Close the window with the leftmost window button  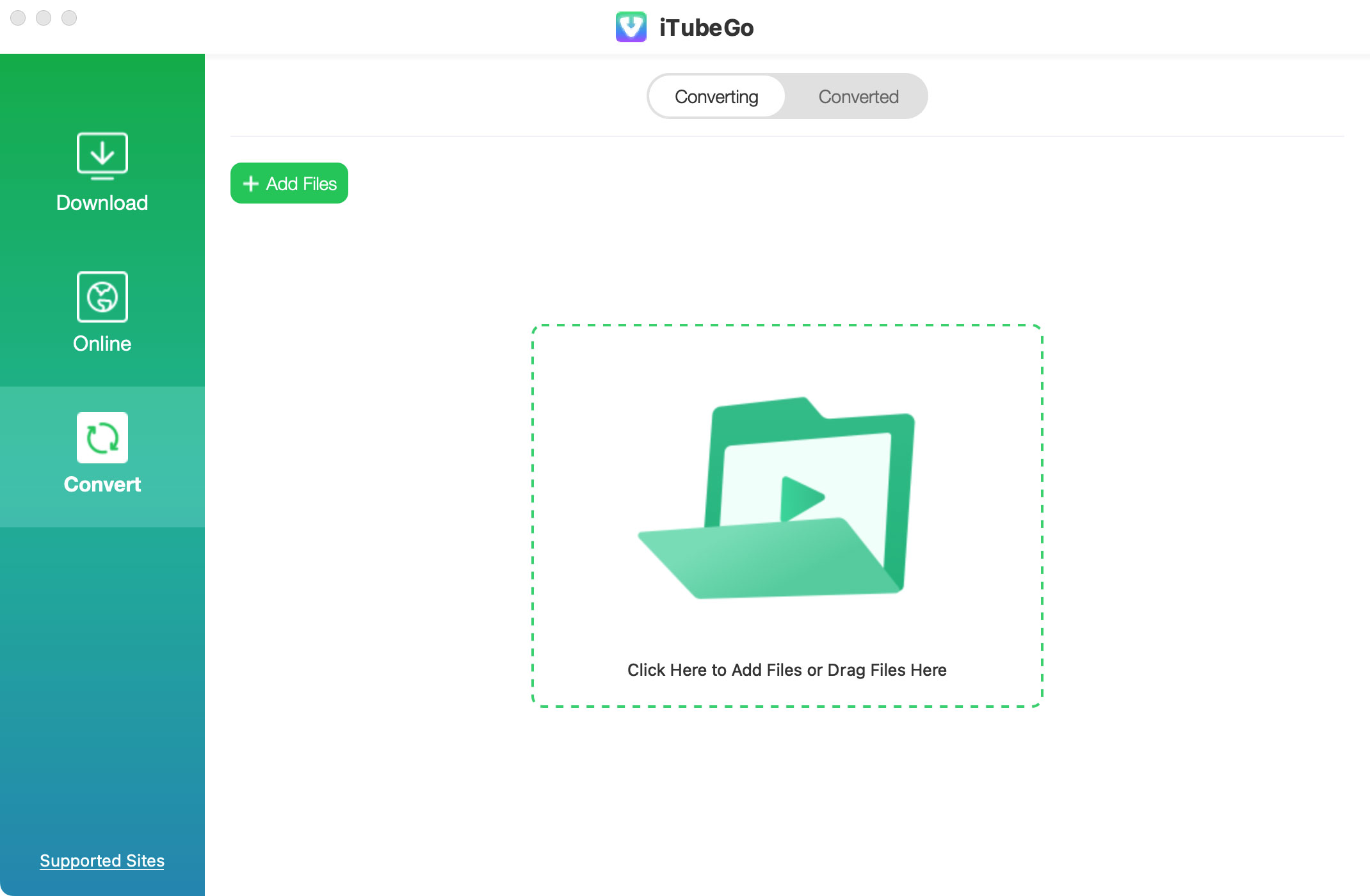tap(18, 18)
